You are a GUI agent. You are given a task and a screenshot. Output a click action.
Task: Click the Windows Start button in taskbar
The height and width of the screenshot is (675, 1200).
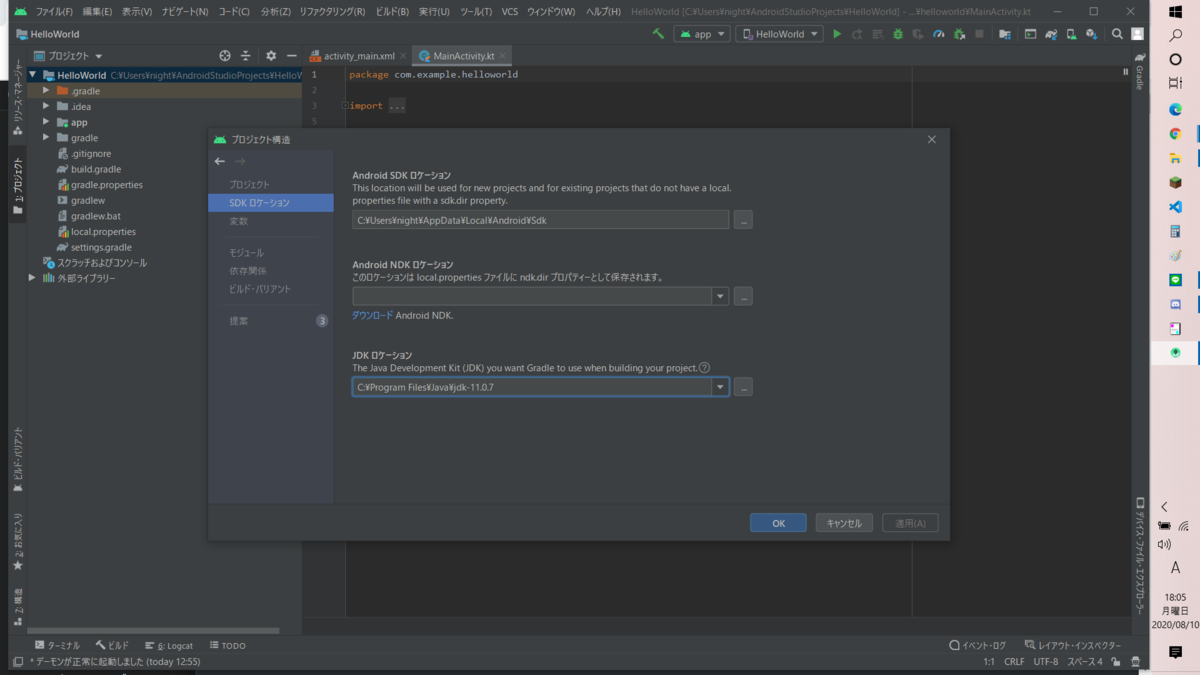coord(1175,12)
